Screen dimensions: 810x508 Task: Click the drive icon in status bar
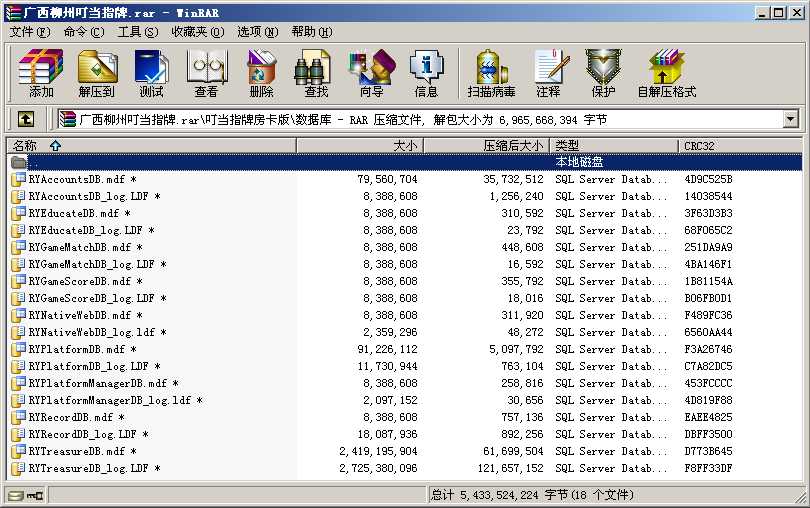(16, 496)
